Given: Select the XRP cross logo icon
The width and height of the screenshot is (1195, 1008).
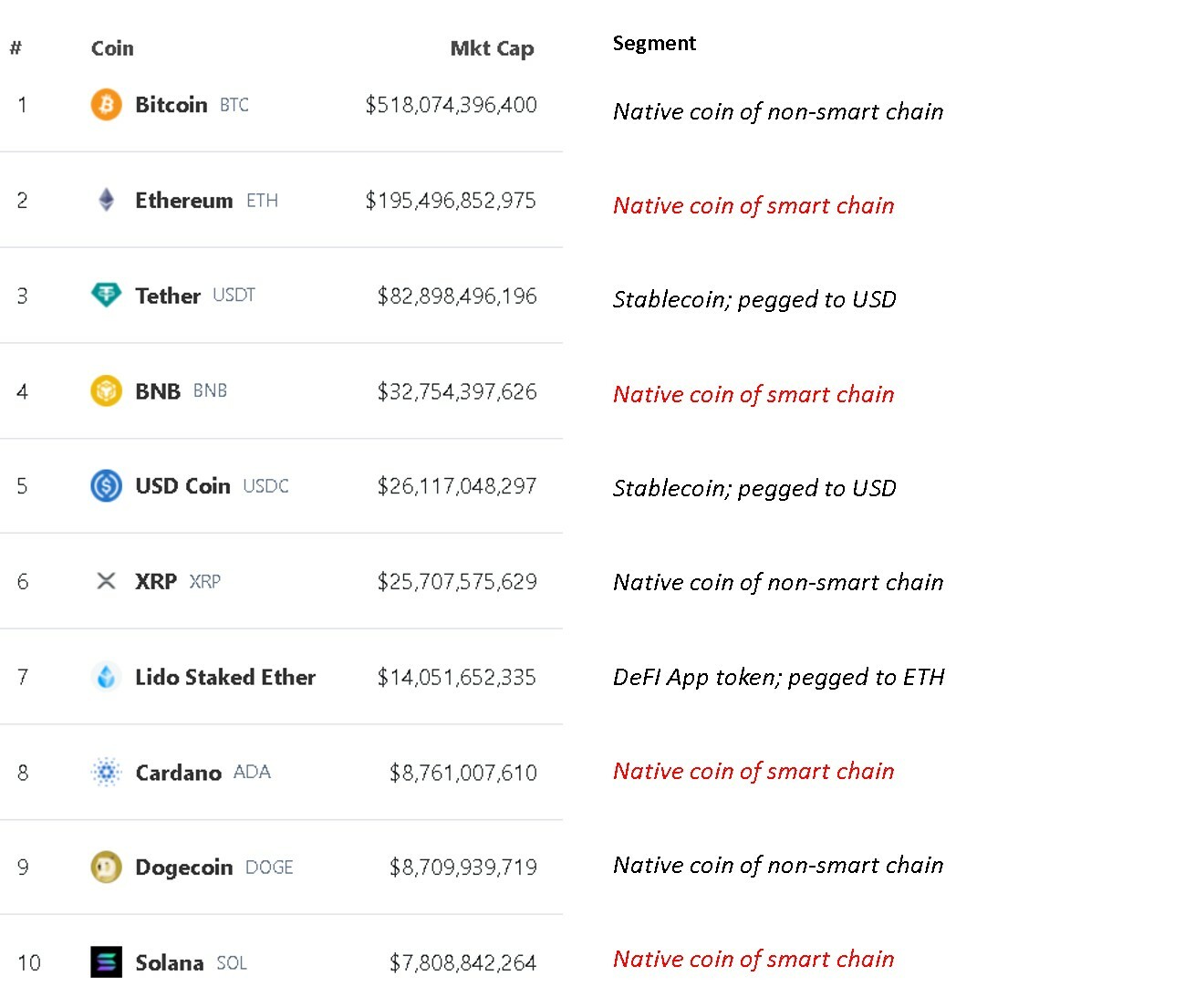Looking at the screenshot, I should (x=106, y=581).
